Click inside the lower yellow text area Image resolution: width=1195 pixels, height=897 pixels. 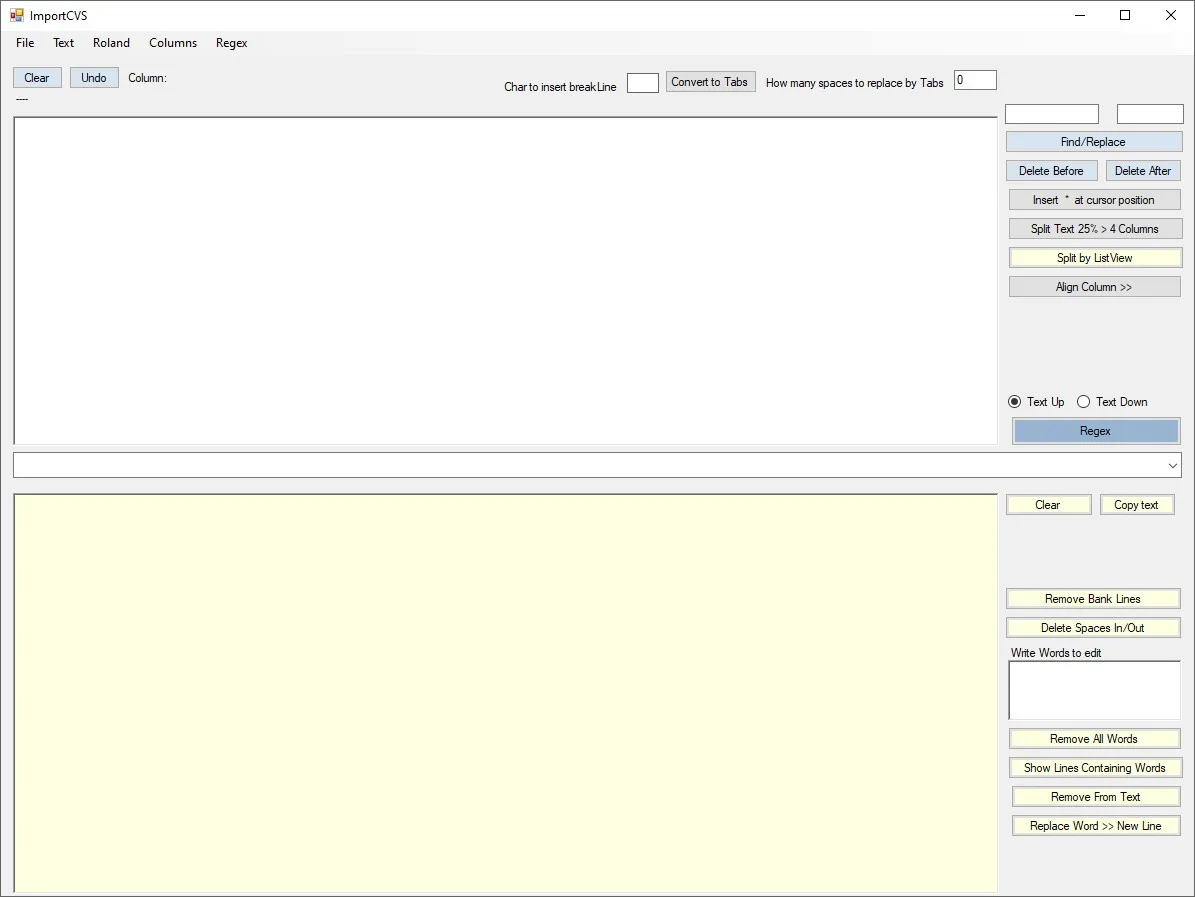tap(505, 693)
